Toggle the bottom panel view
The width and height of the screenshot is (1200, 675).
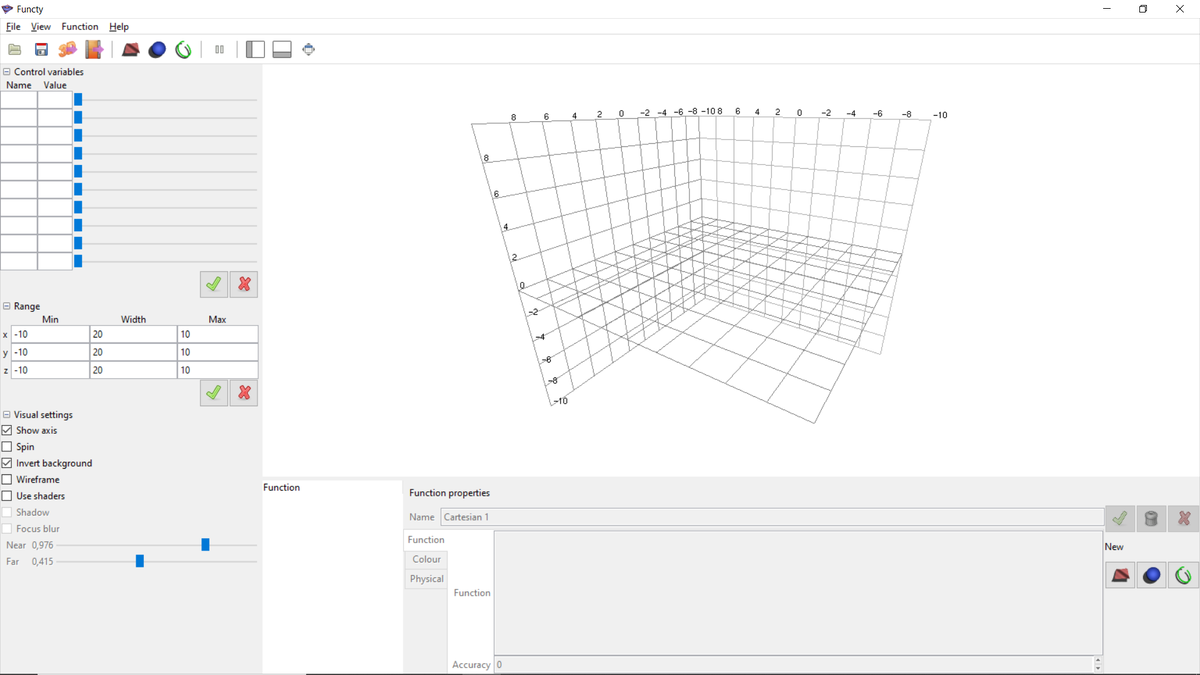pyautogui.click(x=282, y=49)
